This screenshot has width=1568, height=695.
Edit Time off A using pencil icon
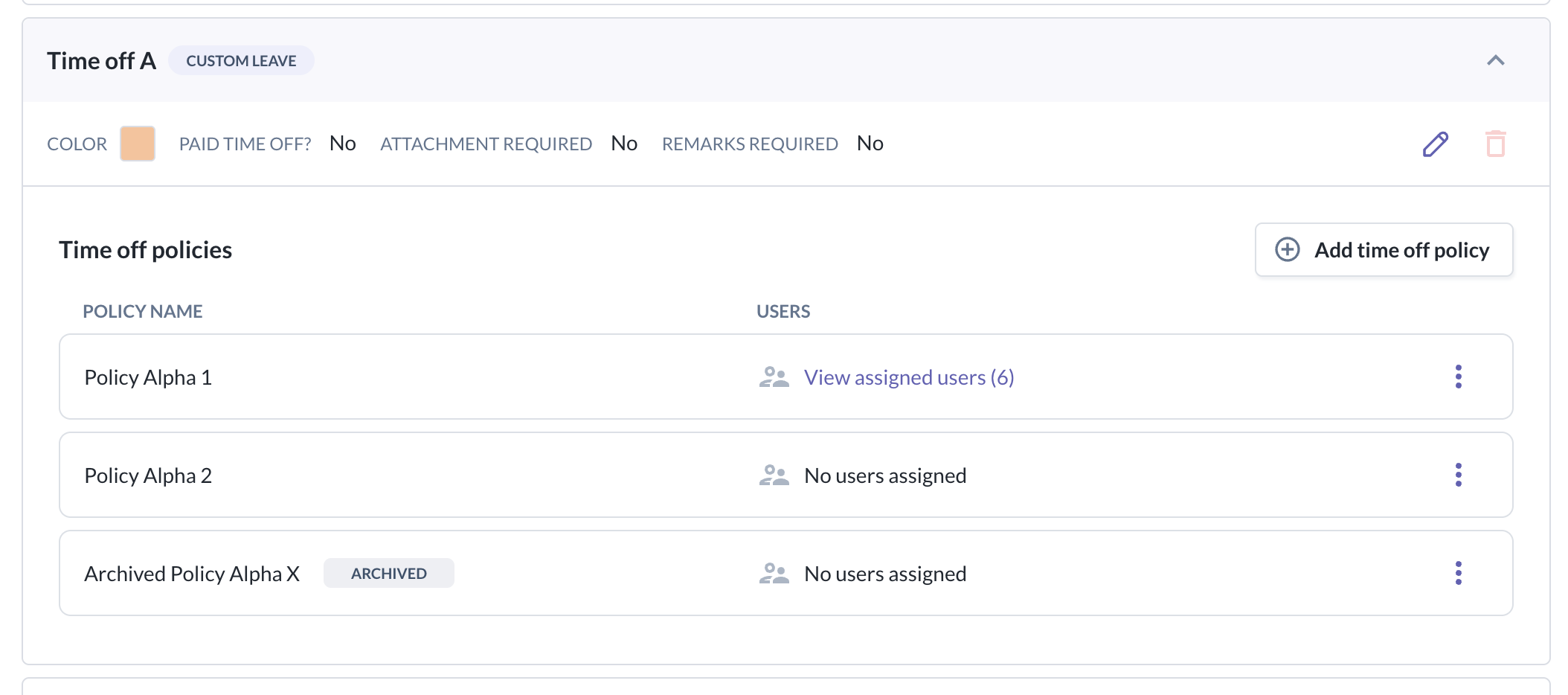(x=1435, y=144)
